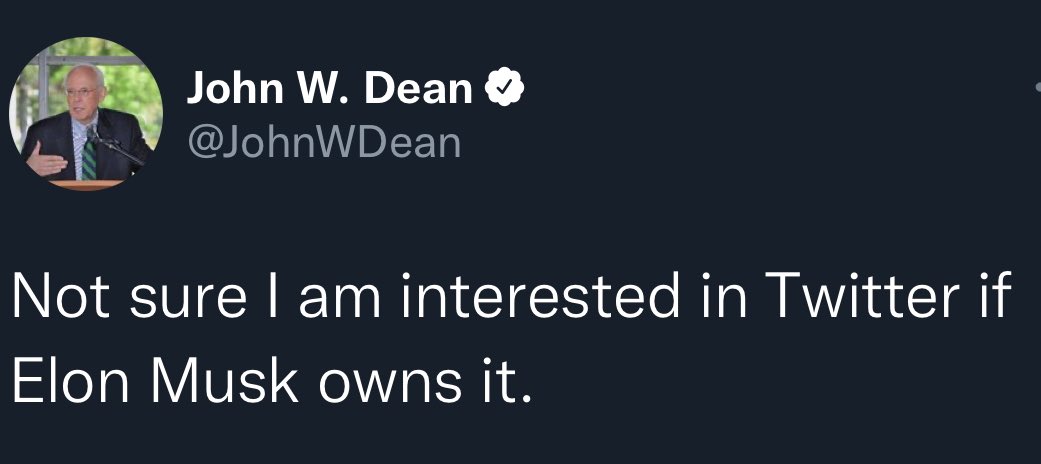Screen dimensions: 1041x464
Task: Click the striped tie in the avatar photo
Action: click(88, 156)
